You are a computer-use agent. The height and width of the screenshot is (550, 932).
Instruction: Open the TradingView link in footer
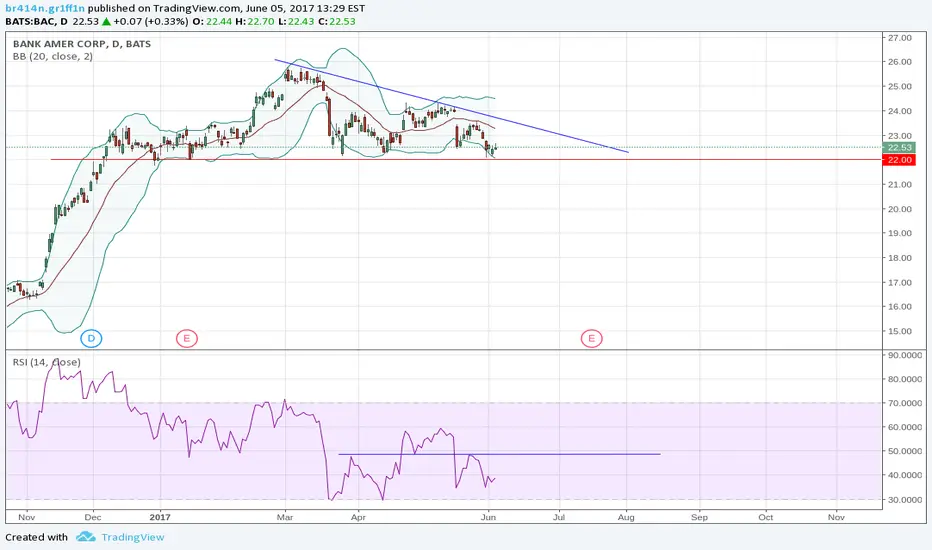(x=133, y=537)
